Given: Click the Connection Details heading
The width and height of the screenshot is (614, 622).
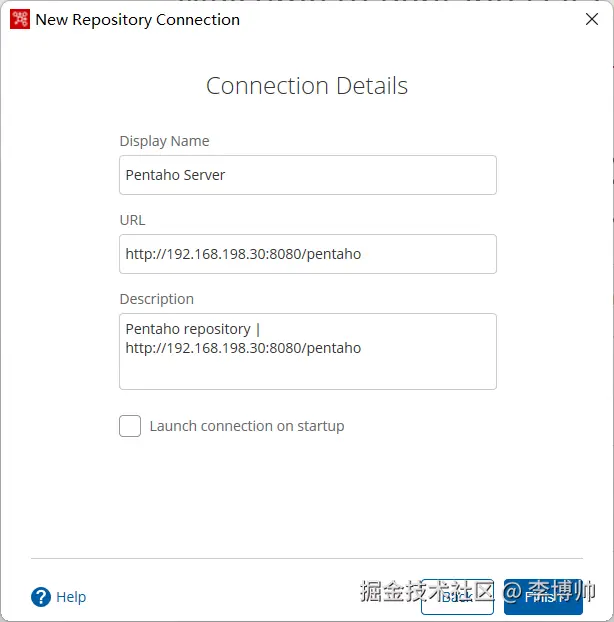Looking at the screenshot, I should point(307,86).
